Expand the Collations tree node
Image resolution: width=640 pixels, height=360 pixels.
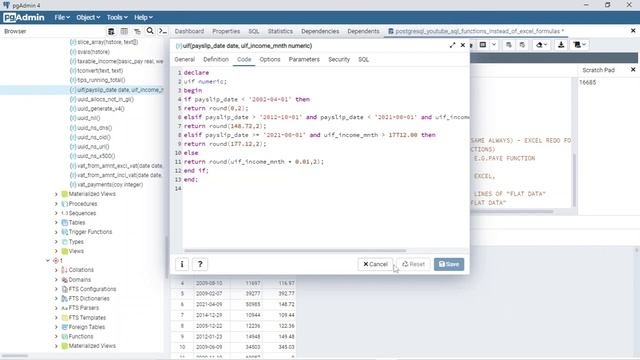56,270
